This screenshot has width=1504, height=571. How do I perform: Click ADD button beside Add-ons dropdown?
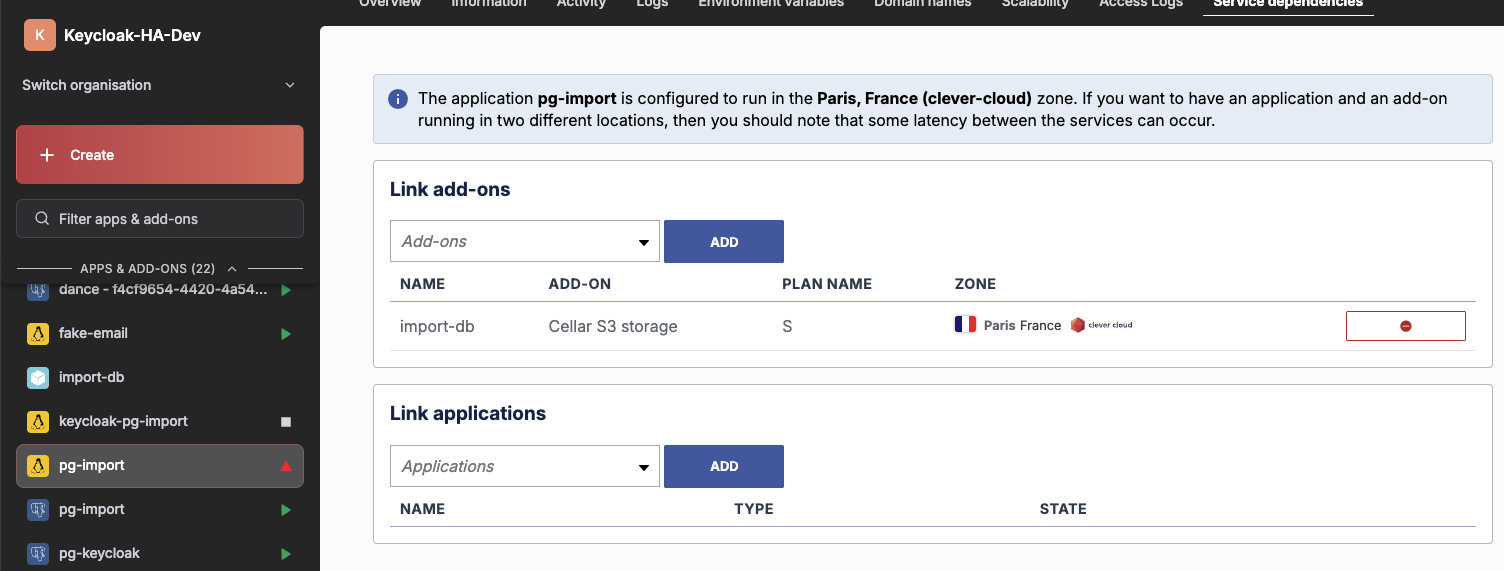point(724,242)
